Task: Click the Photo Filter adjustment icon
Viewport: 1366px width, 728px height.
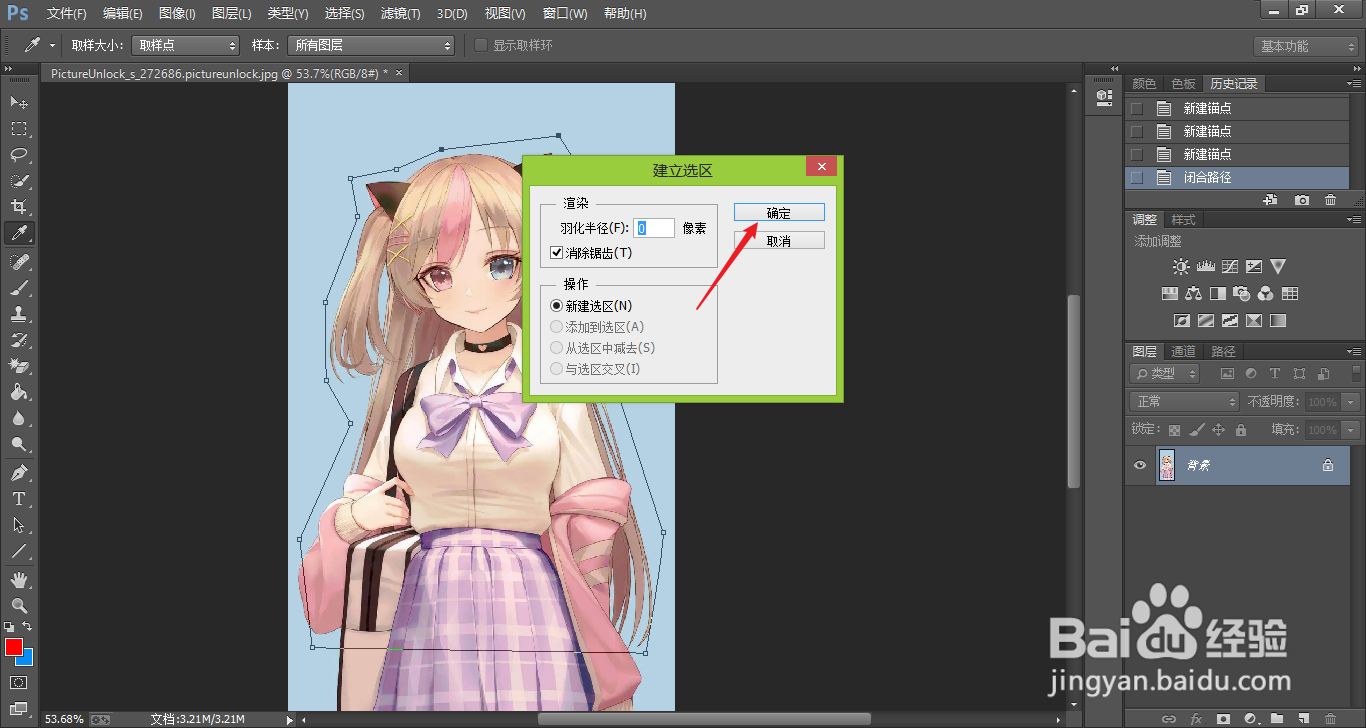Action: click(1242, 294)
